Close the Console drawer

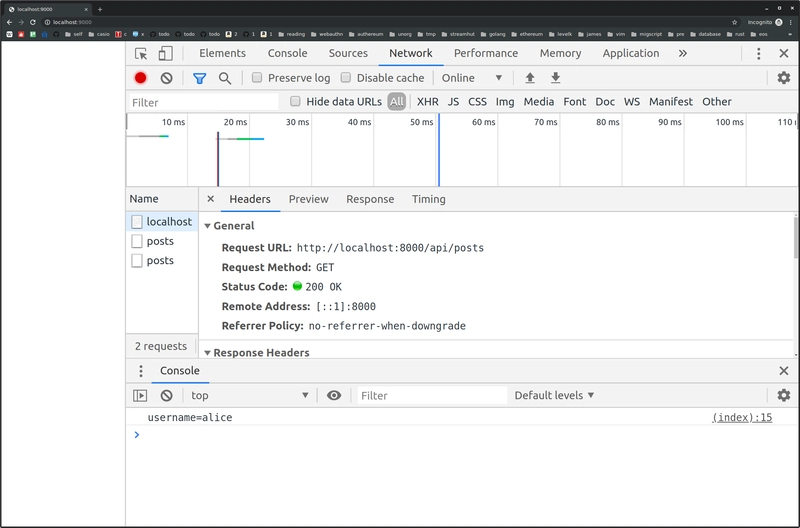pos(784,371)
